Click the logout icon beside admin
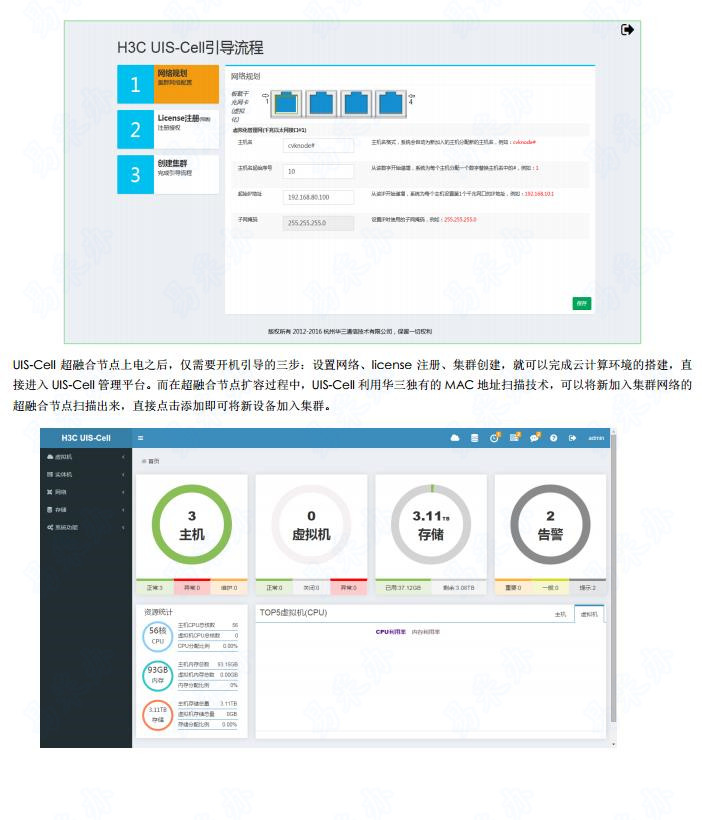The image size is (702, 820). (572, 438)
